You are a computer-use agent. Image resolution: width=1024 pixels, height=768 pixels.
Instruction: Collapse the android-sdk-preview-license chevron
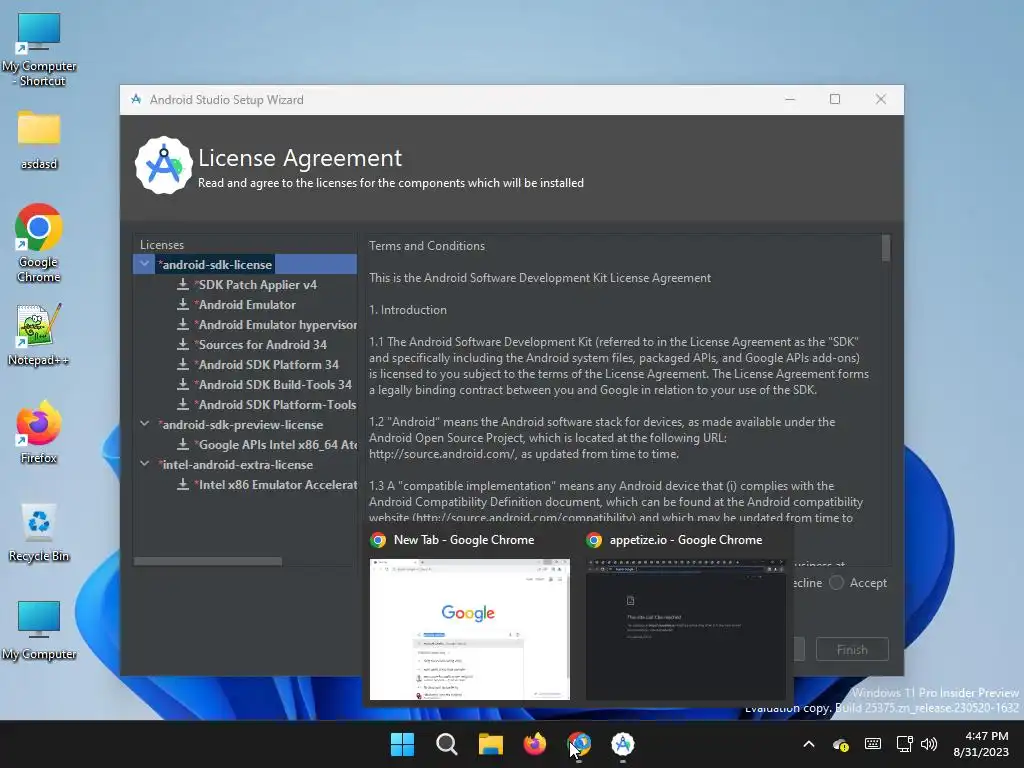(x=144, y=424)
